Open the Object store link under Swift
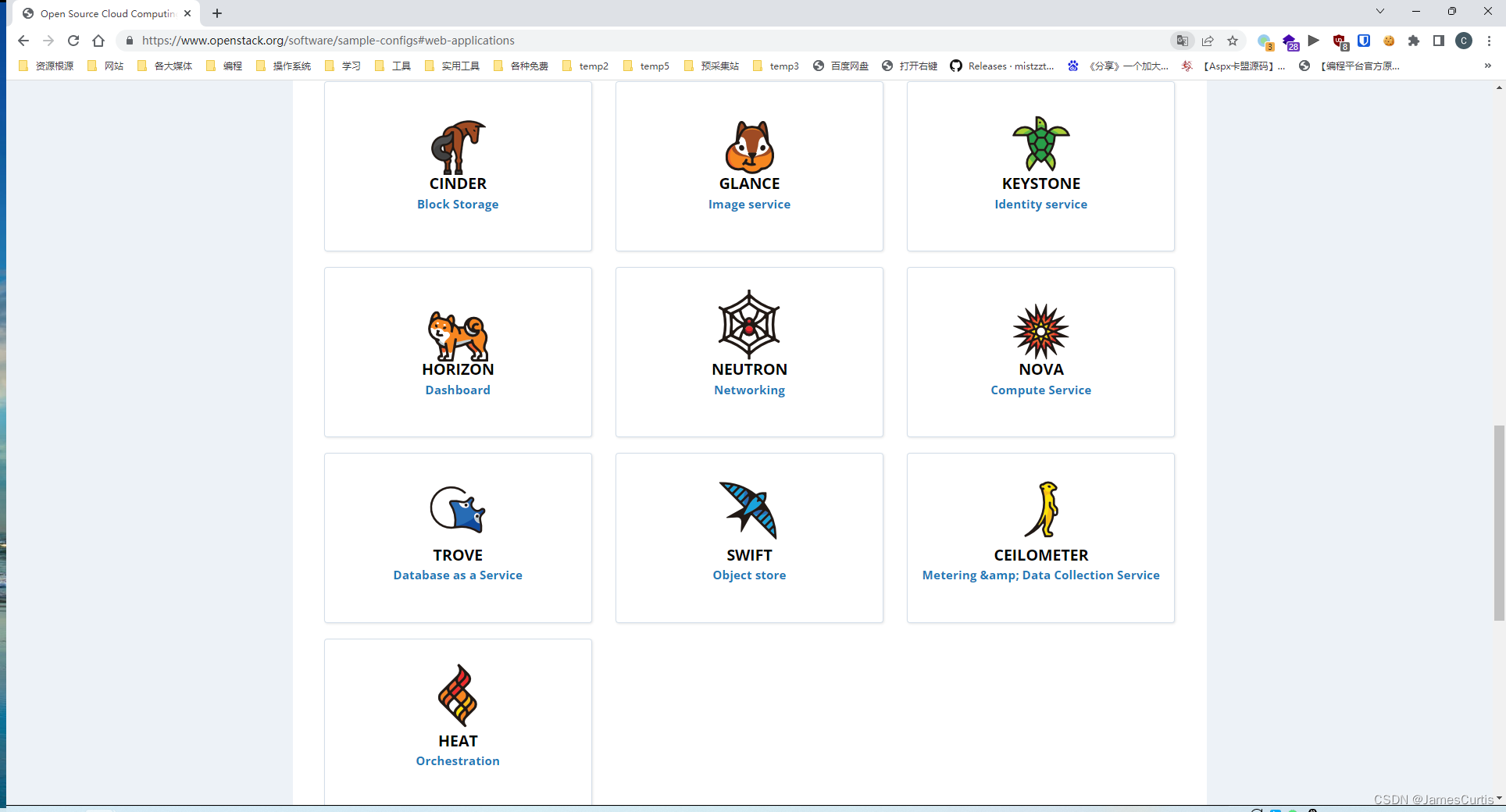The width and height of the screenshot is (1506, 812). tap(749, 575)
